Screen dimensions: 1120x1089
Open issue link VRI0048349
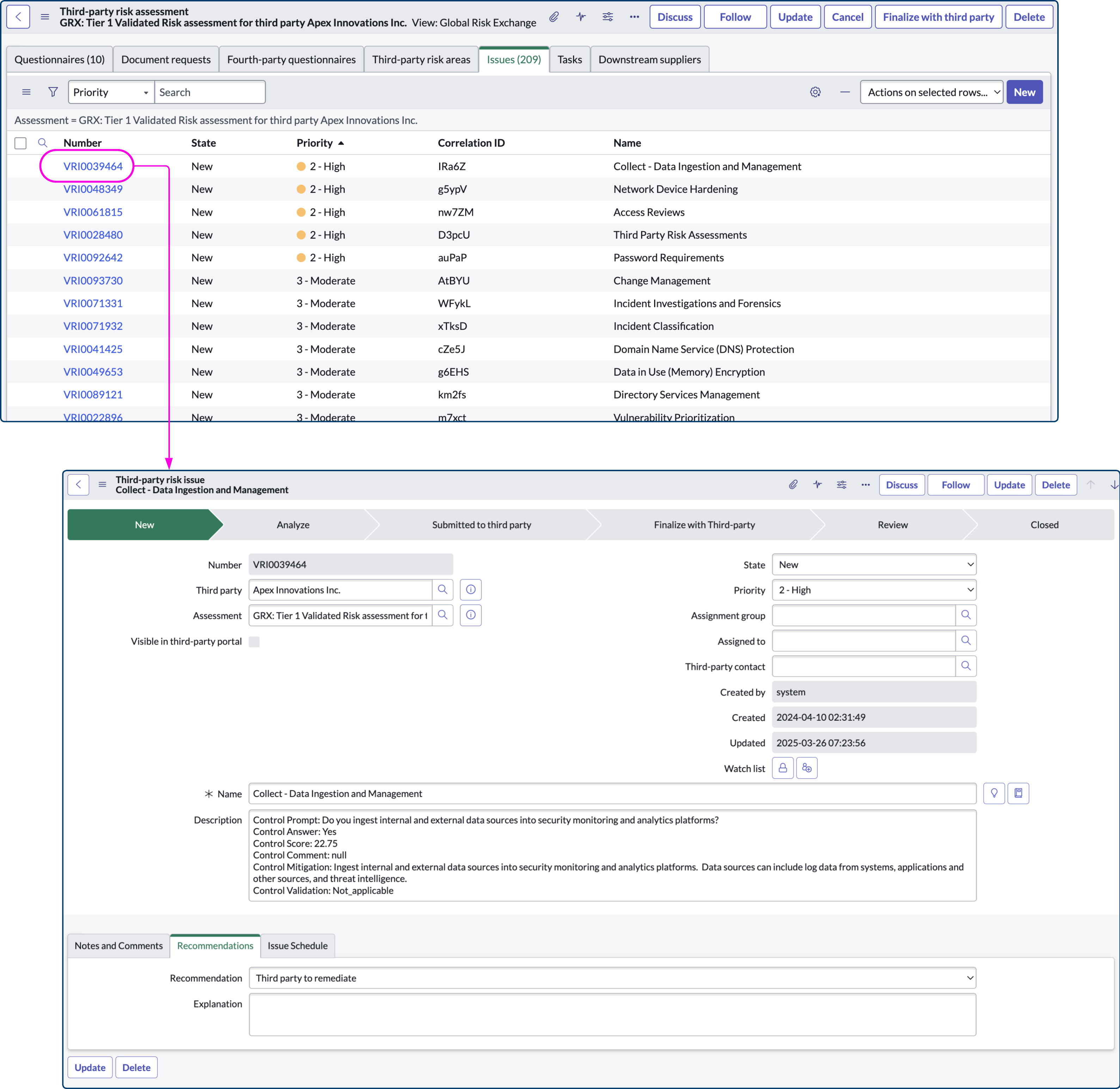93,189
